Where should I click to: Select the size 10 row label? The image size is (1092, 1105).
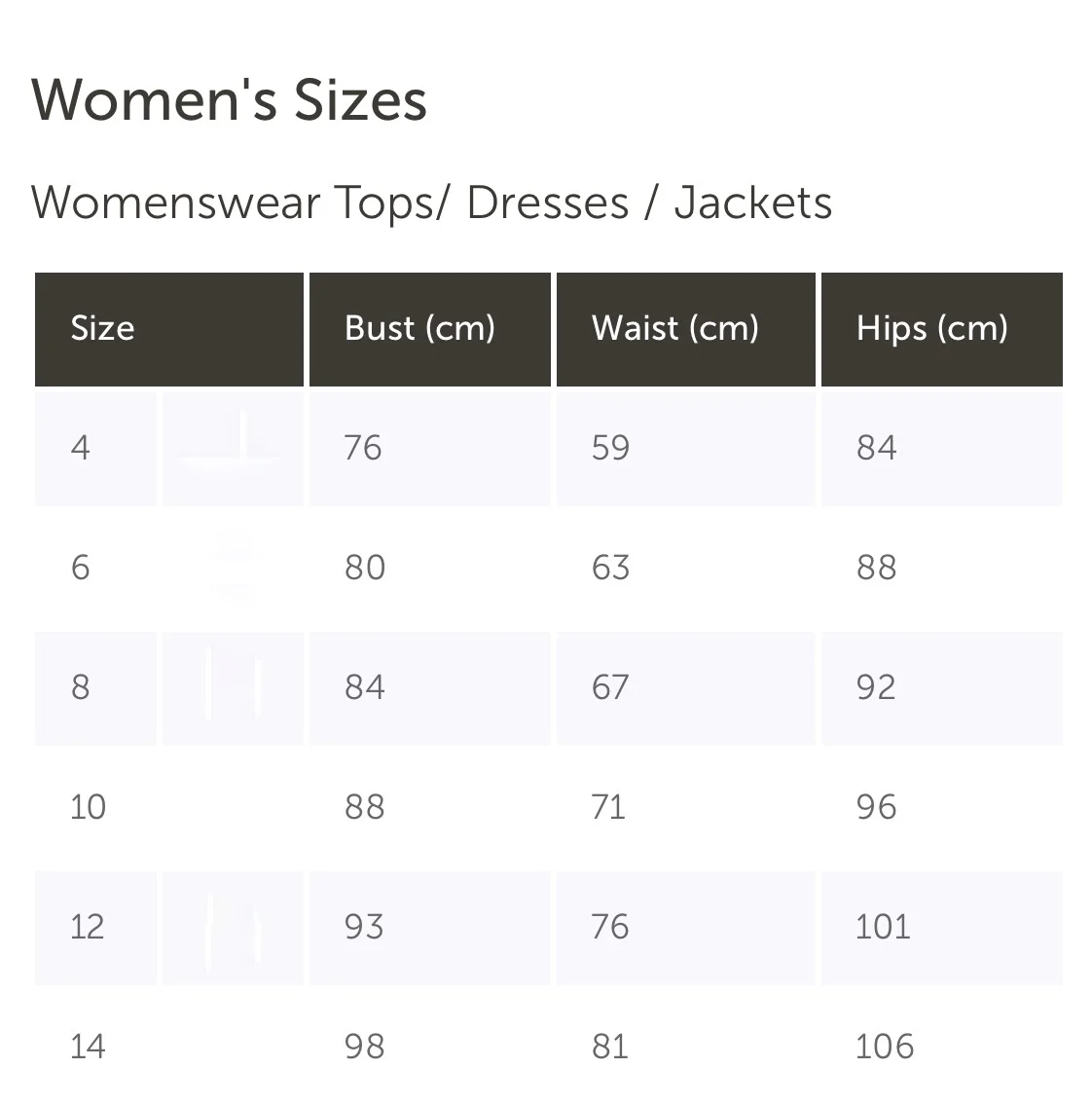pos(88,807)
